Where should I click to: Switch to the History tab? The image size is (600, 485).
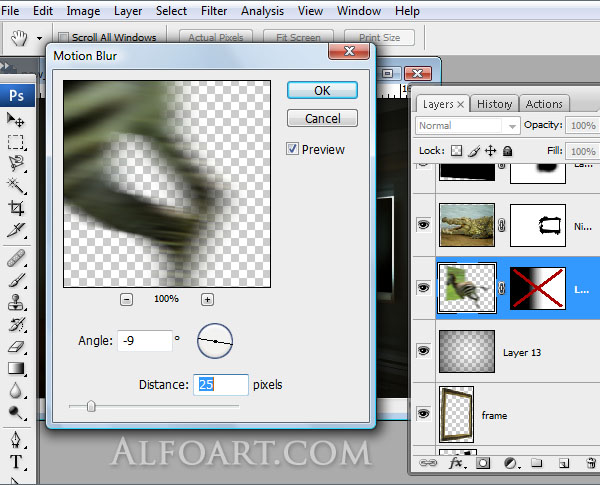(494, 104)
